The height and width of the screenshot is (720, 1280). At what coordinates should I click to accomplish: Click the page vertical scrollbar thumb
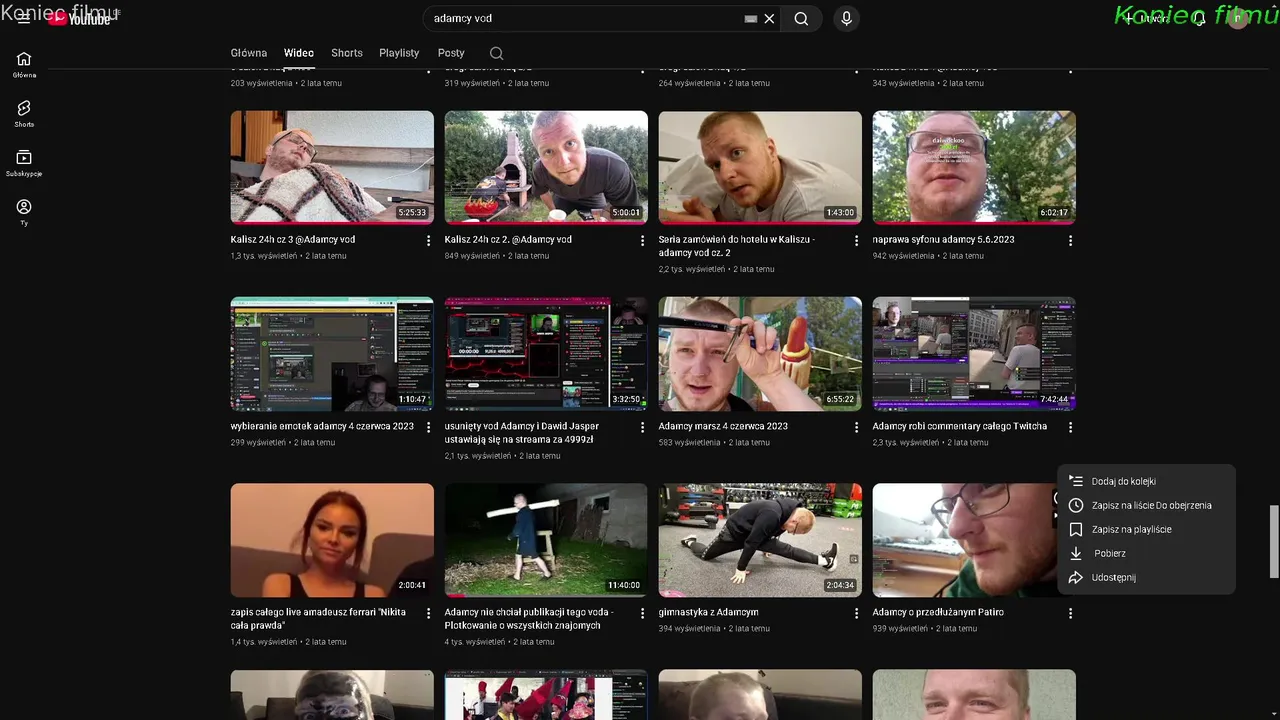[x=1274, y=541]
